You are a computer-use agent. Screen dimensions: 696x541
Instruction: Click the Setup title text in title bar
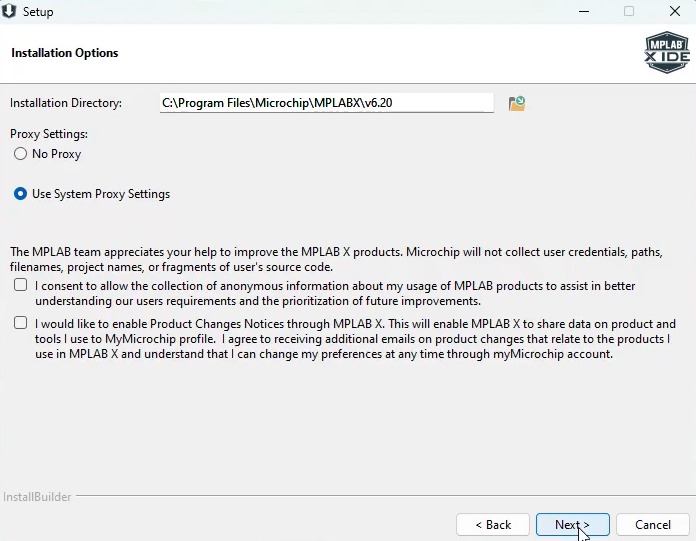coord(38,12)
